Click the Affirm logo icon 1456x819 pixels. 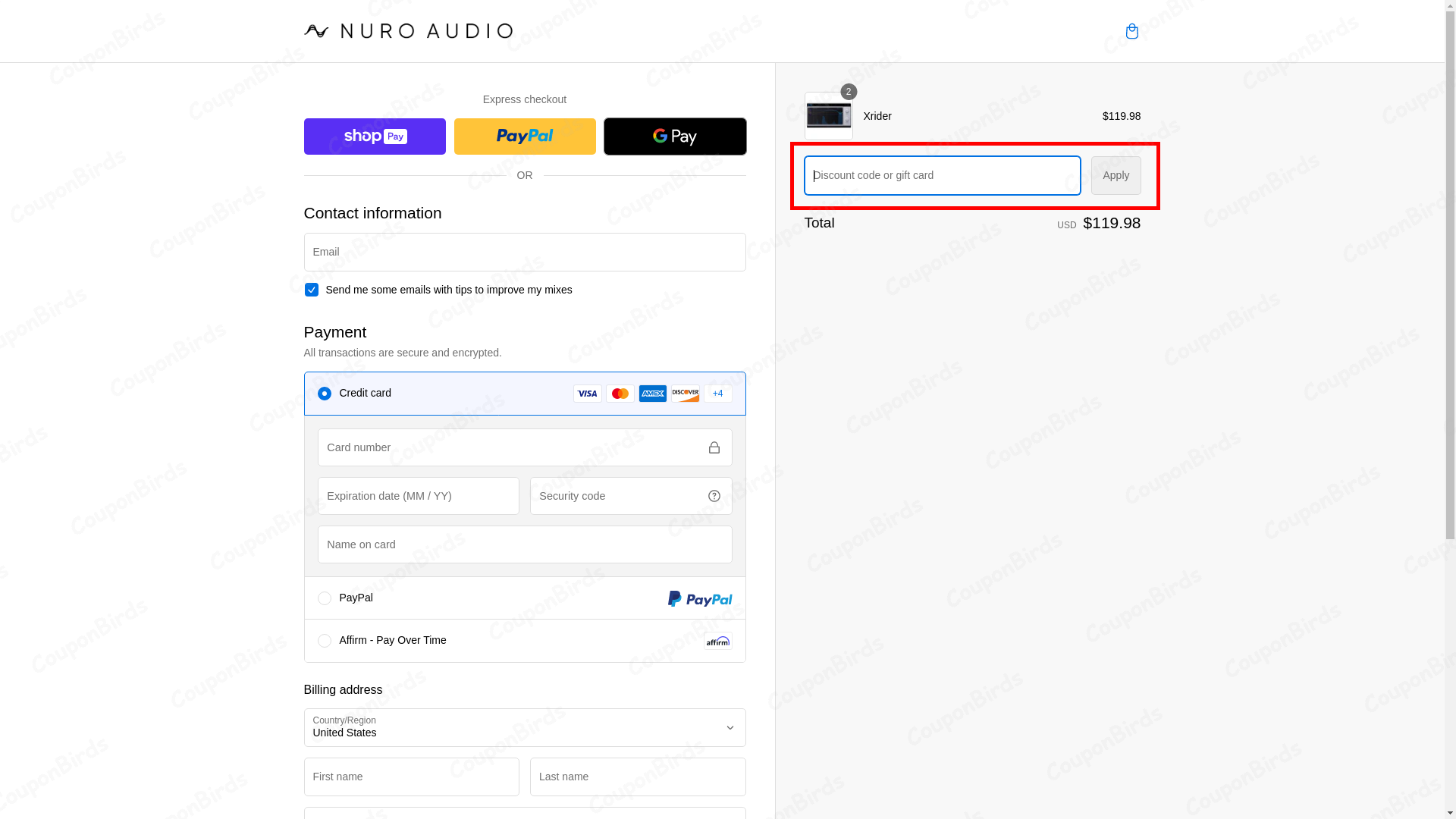717,640
